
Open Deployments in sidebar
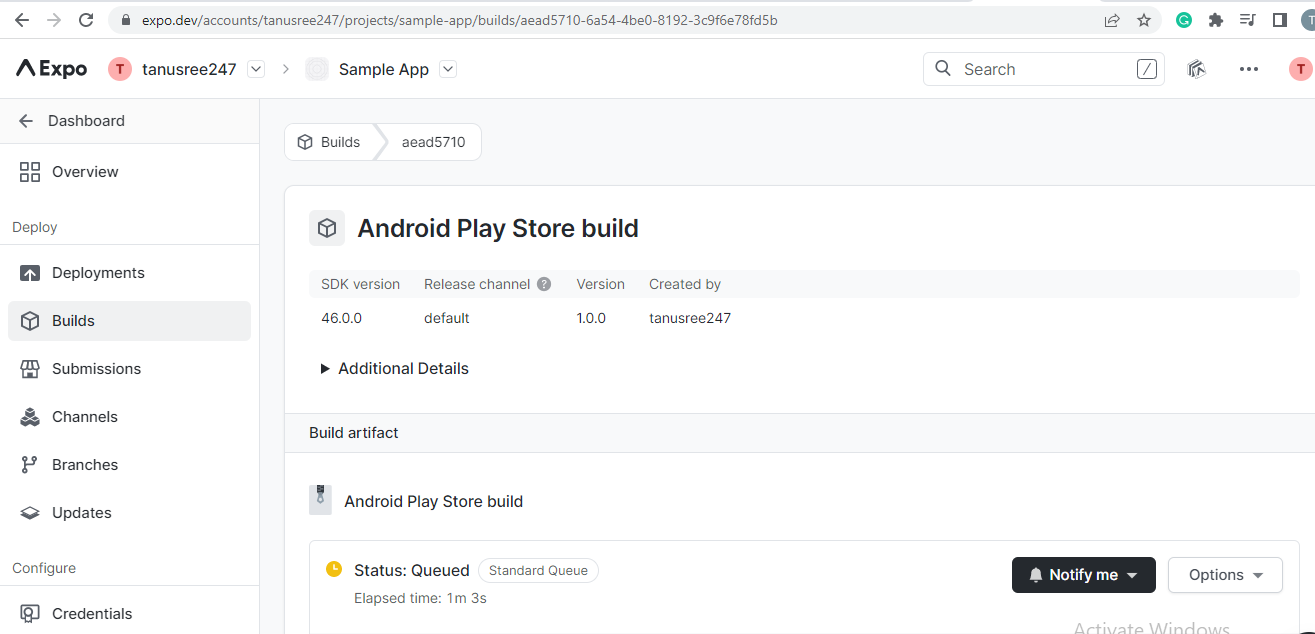pyautogui.click(x=129, y=273)
